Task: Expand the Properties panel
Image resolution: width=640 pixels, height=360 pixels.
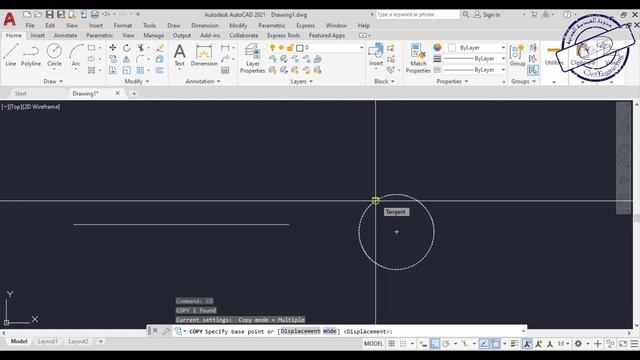Action: click(x=452, y=82)
